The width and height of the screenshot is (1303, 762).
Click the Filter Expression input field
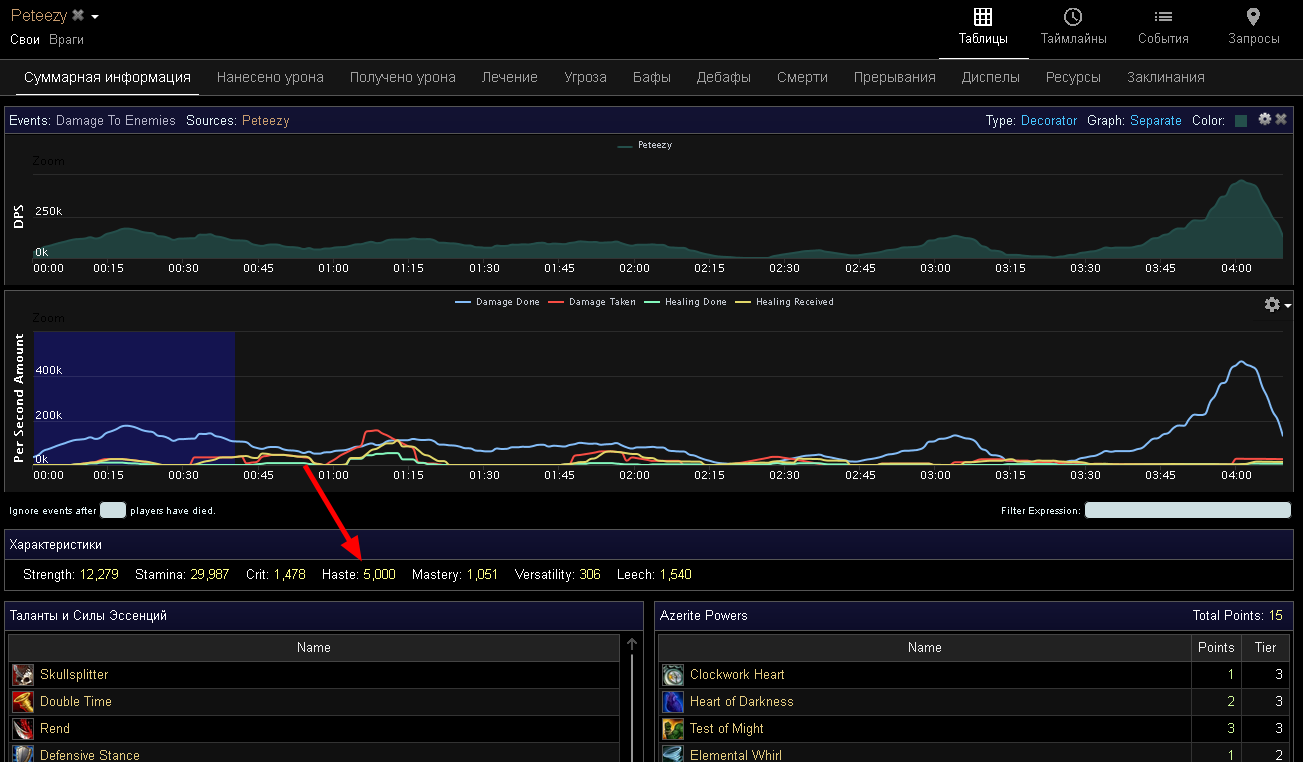pyautogui.click(x=1187, y=510)
